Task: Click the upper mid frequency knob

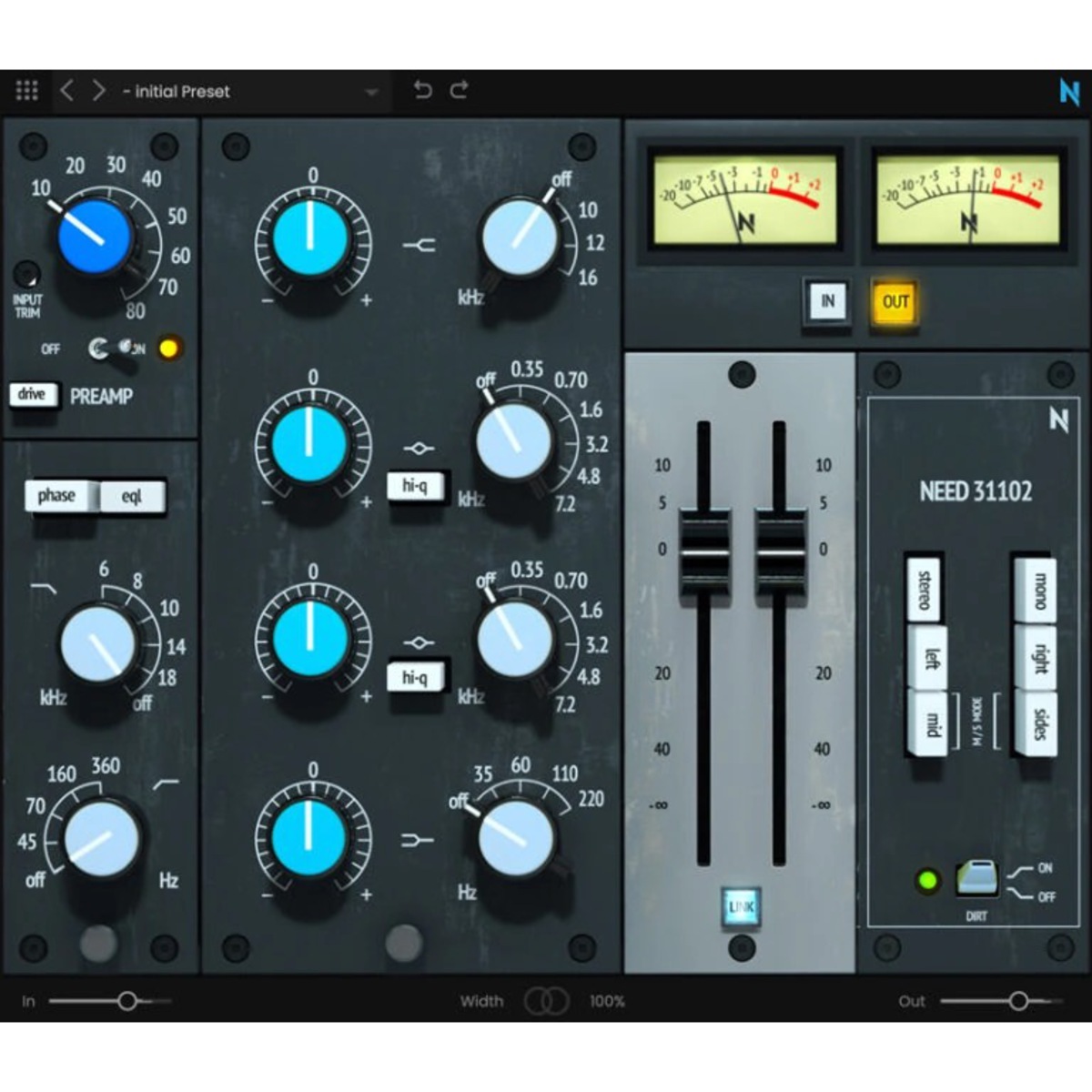Action: (513, 441)
